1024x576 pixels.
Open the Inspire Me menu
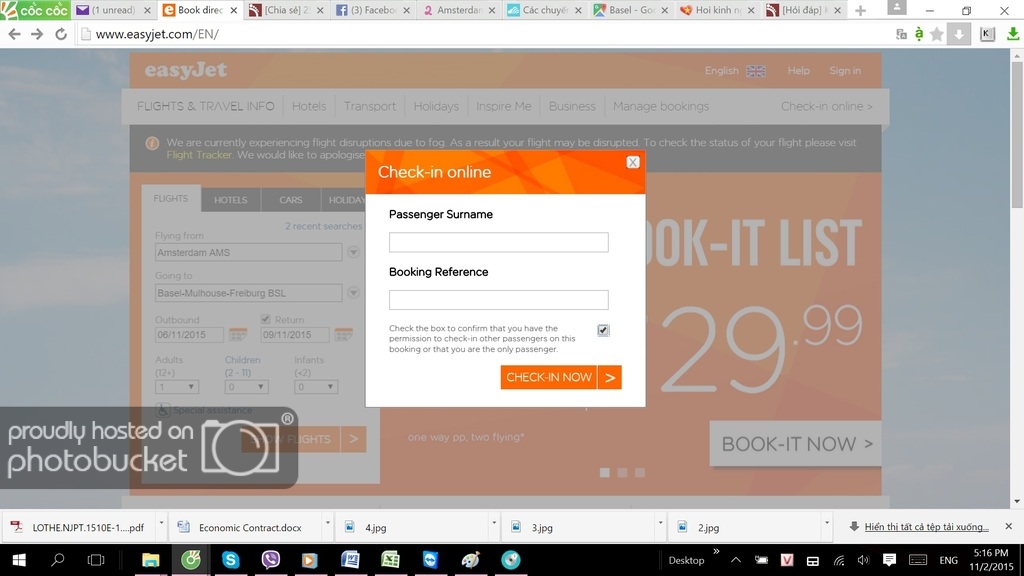tap(504, 106)
